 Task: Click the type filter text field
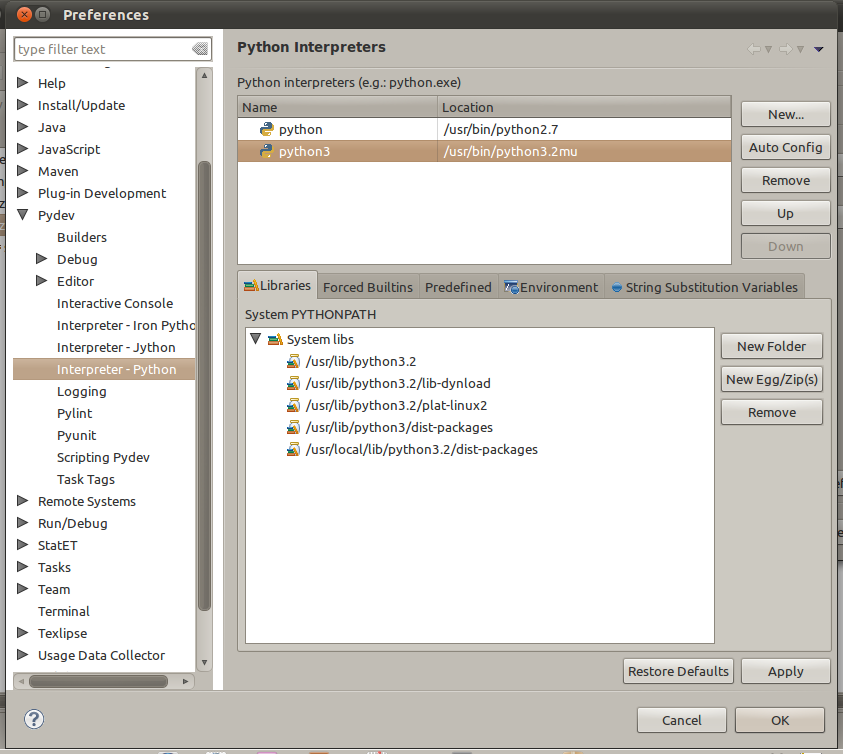(100, 49)
